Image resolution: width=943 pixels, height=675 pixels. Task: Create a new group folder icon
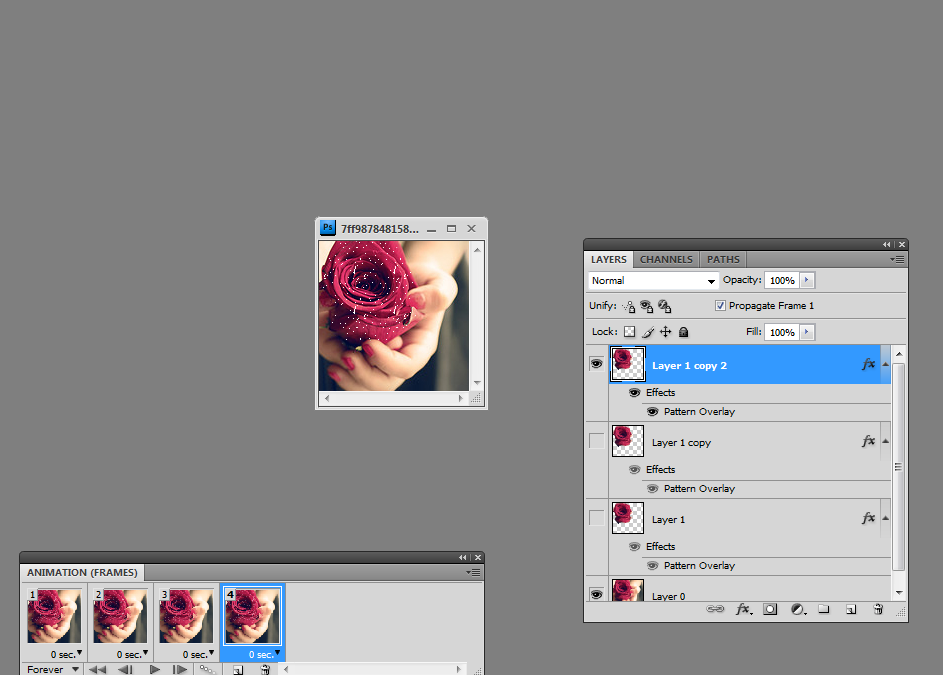pyautogui.click(x=824, y=609)
